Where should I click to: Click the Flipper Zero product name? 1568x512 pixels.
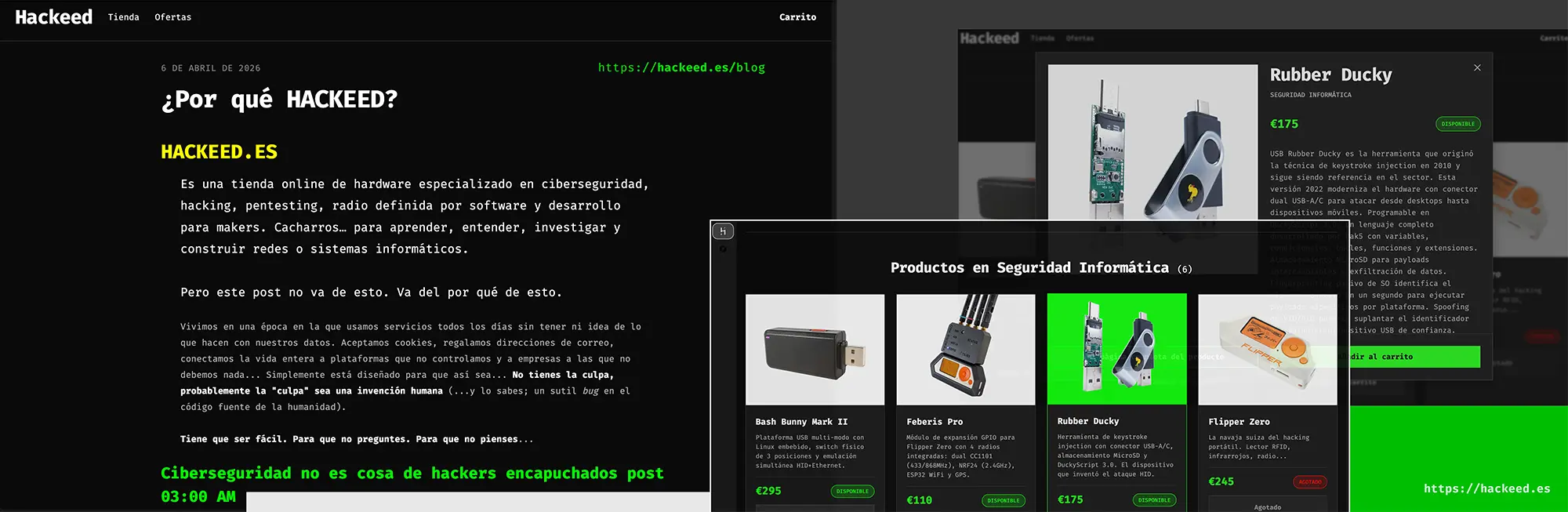pyautogui.click(x=1239, y=422)
